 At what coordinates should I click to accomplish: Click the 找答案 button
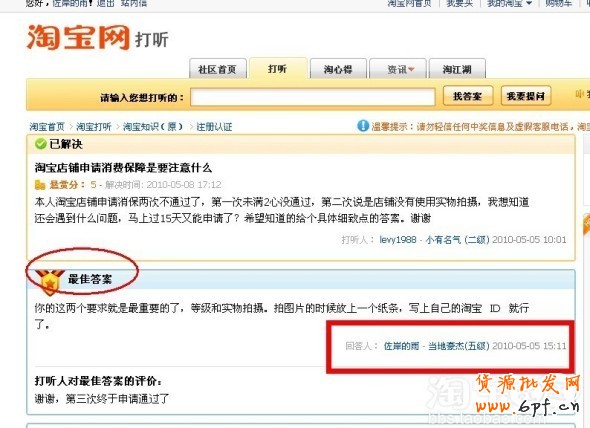point(468,96)
